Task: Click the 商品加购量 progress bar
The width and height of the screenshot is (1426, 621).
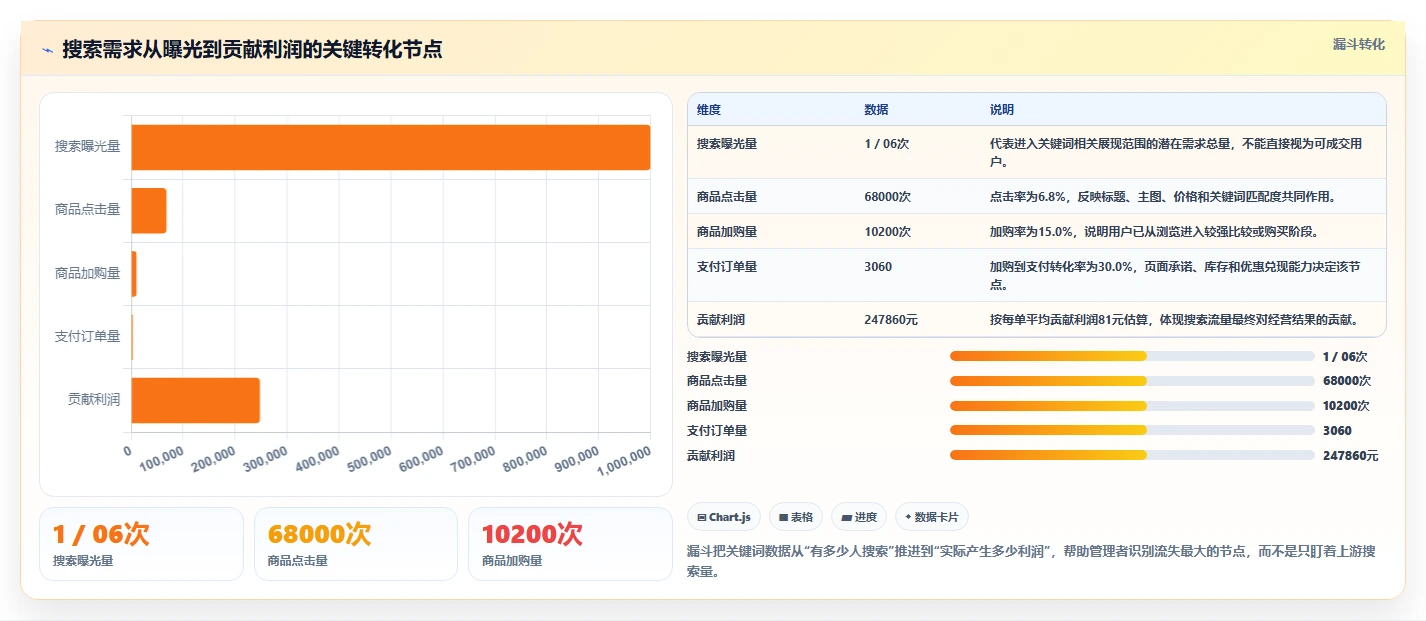Action: pyautogui.click(x=1132, y=405)
